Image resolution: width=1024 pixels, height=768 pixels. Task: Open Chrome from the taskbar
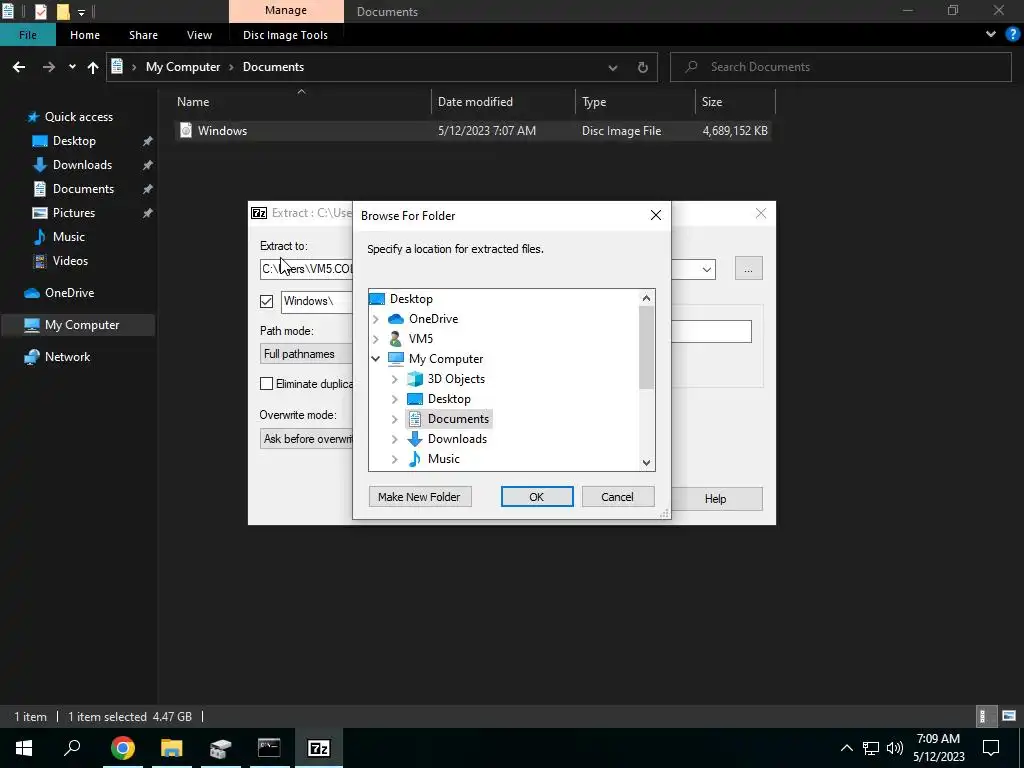tap(122, 748)
